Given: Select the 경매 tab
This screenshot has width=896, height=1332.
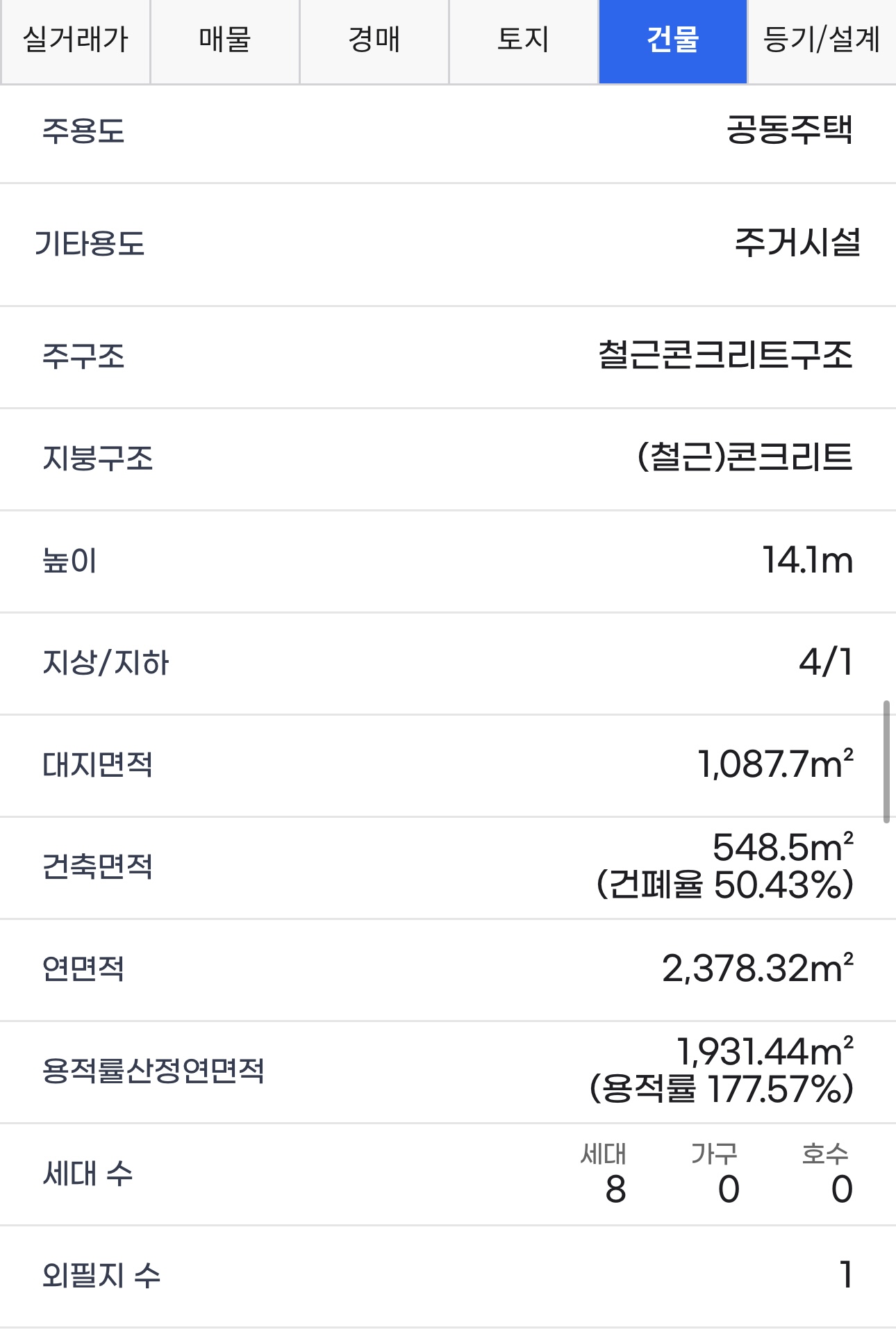Looking at the screenshot, I should tap(374, 40).
